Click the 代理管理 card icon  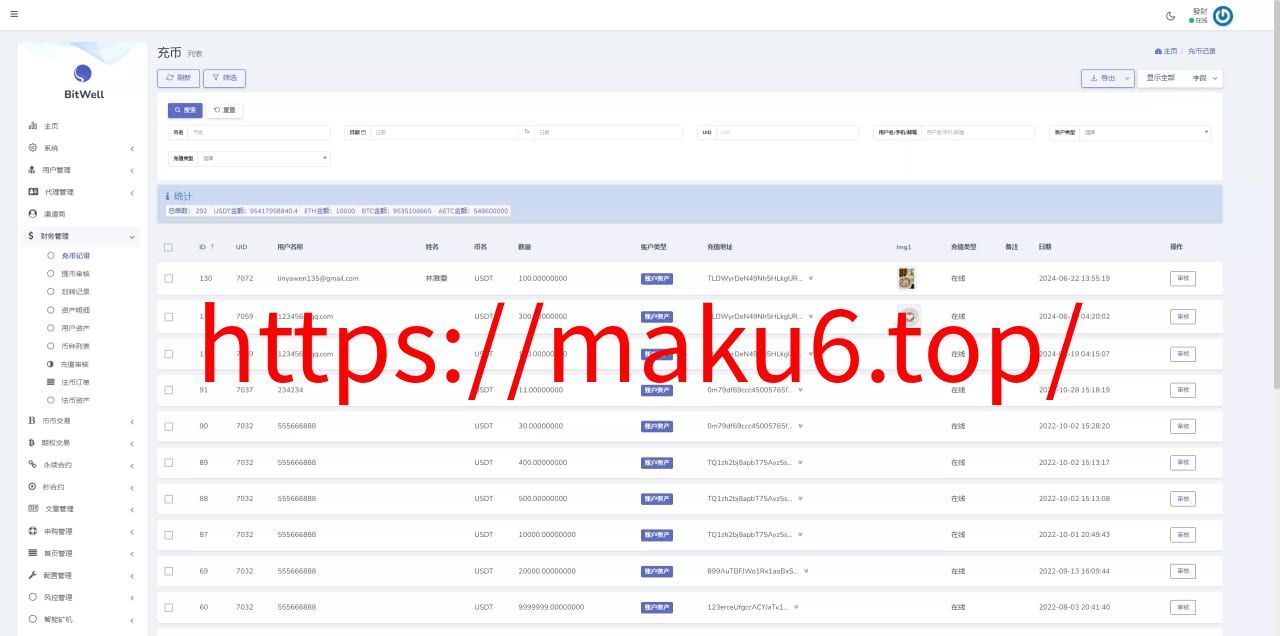(x=33, y=192)
